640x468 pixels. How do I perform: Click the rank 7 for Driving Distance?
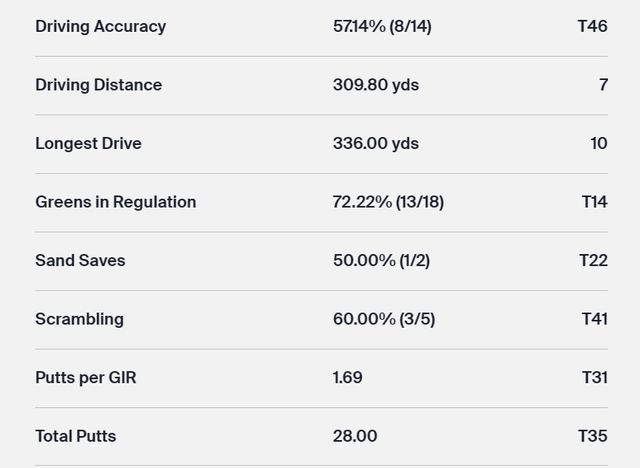tap(603, 85)
